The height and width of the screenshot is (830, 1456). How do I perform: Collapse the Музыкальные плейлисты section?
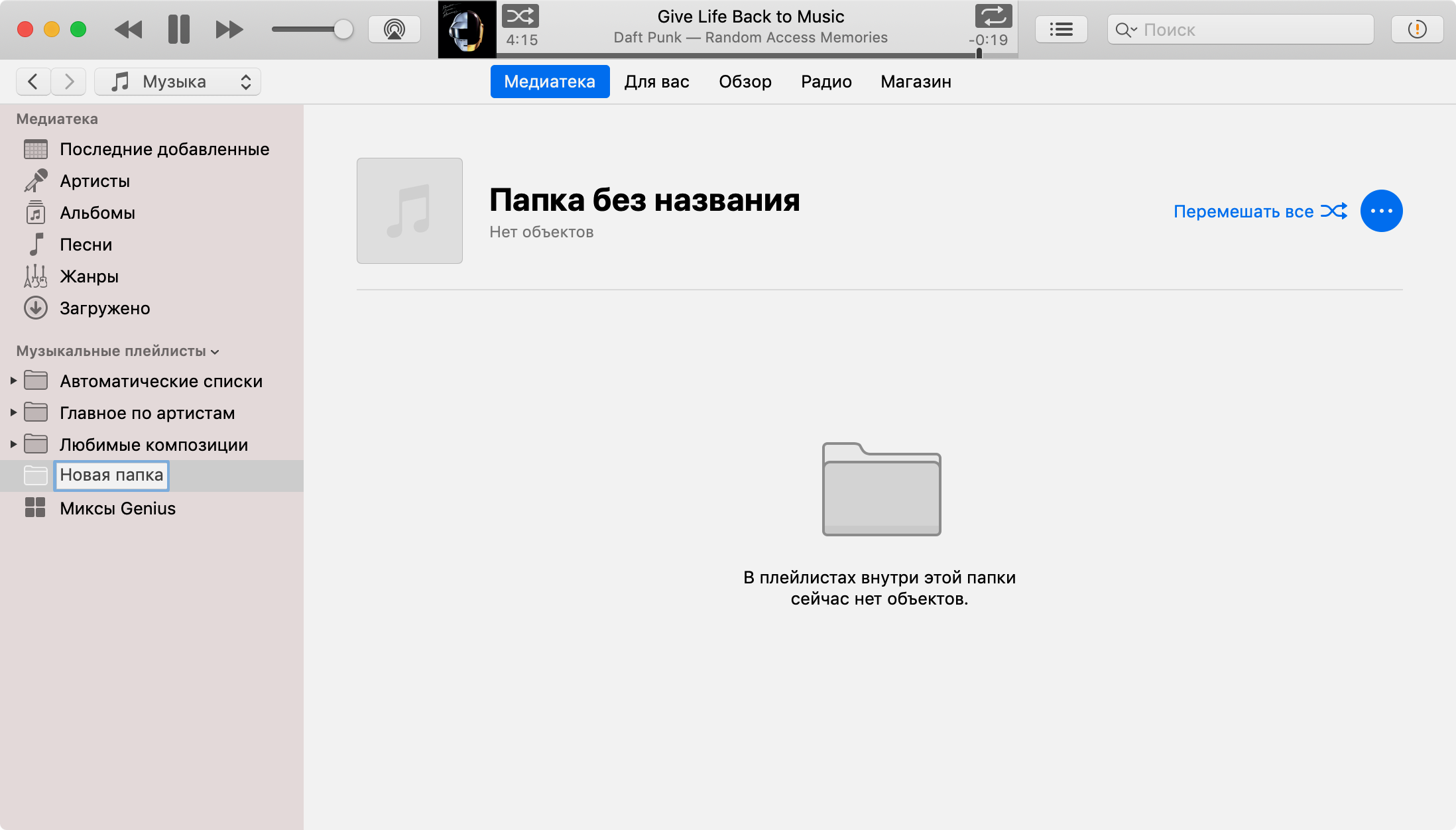pos(215,352)
